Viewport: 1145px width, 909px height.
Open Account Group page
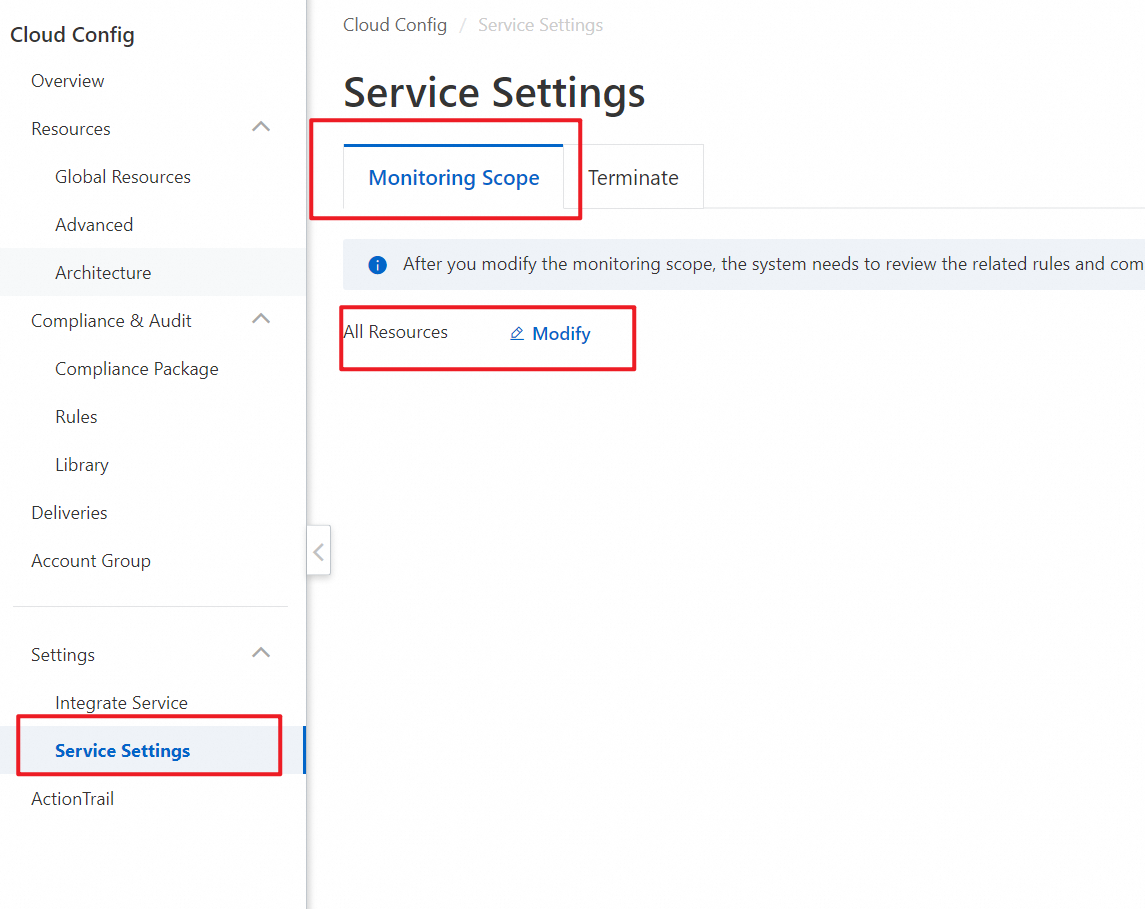[91, 561]
